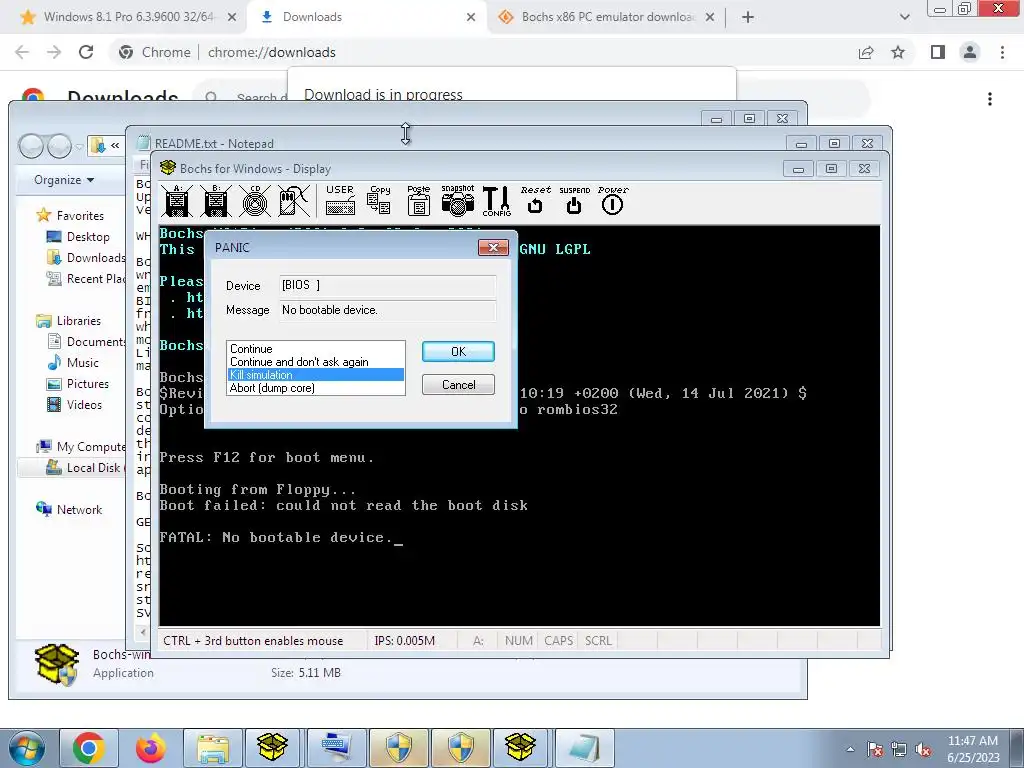Toggle Chrome side panel icon
This screenshot has height=768, width=1024.
[938, 52]
